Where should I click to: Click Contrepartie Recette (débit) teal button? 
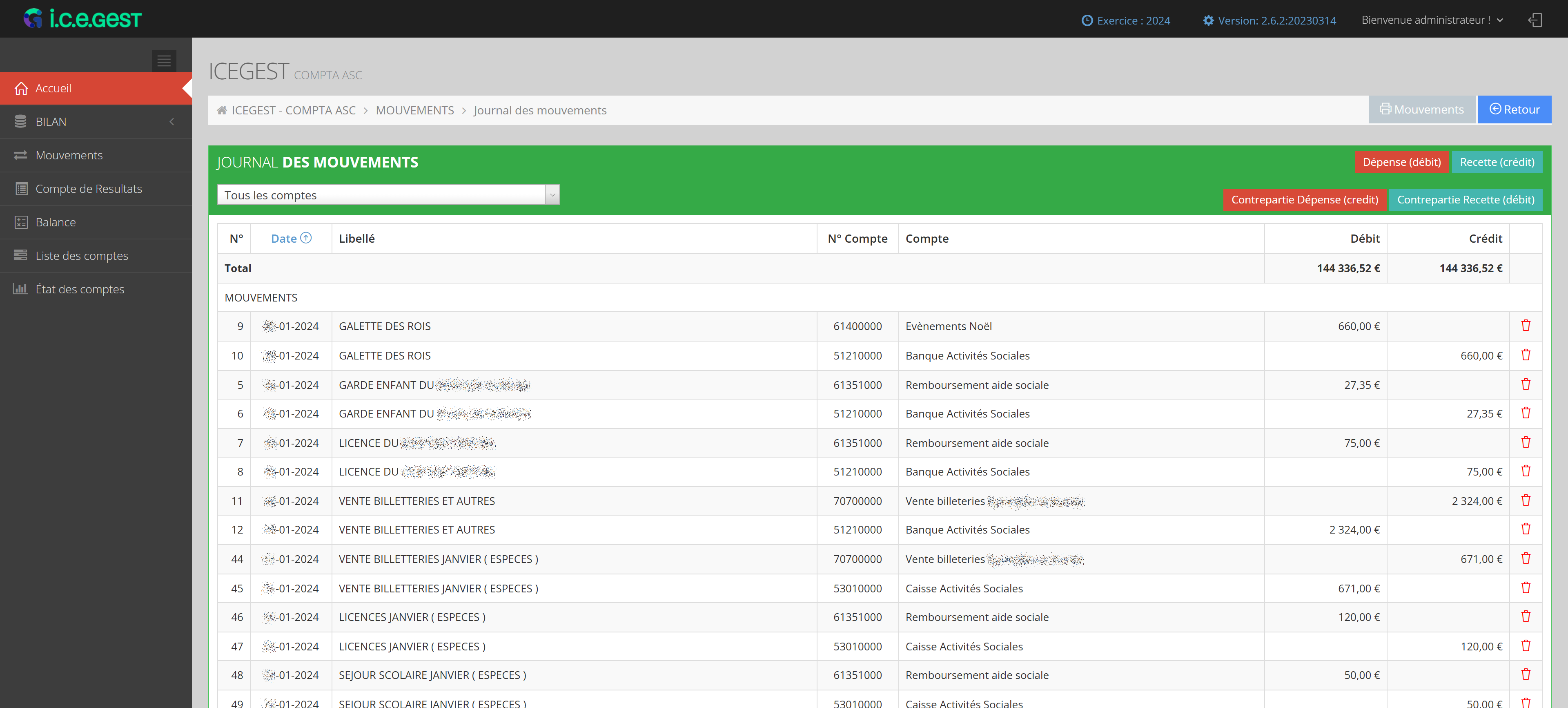coord(1465,200)
